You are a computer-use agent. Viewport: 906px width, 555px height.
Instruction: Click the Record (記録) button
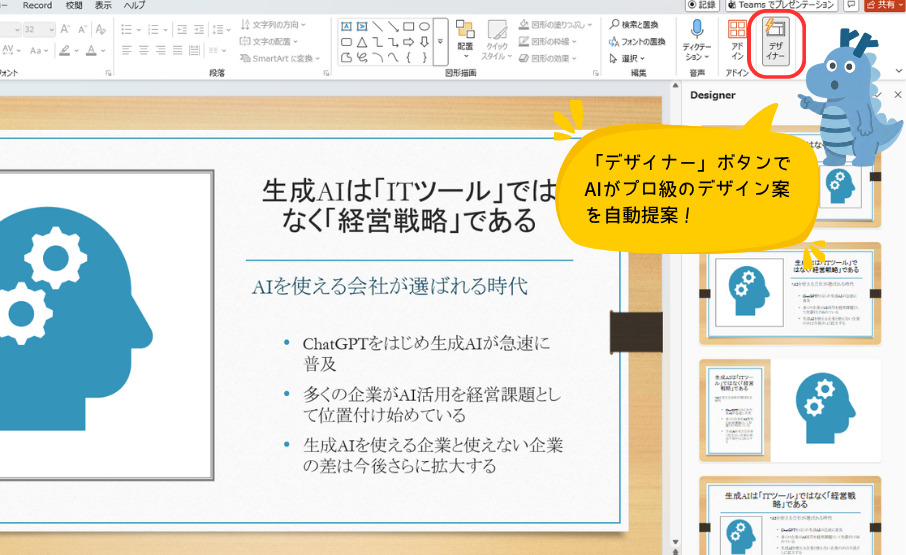coord(702,5)
